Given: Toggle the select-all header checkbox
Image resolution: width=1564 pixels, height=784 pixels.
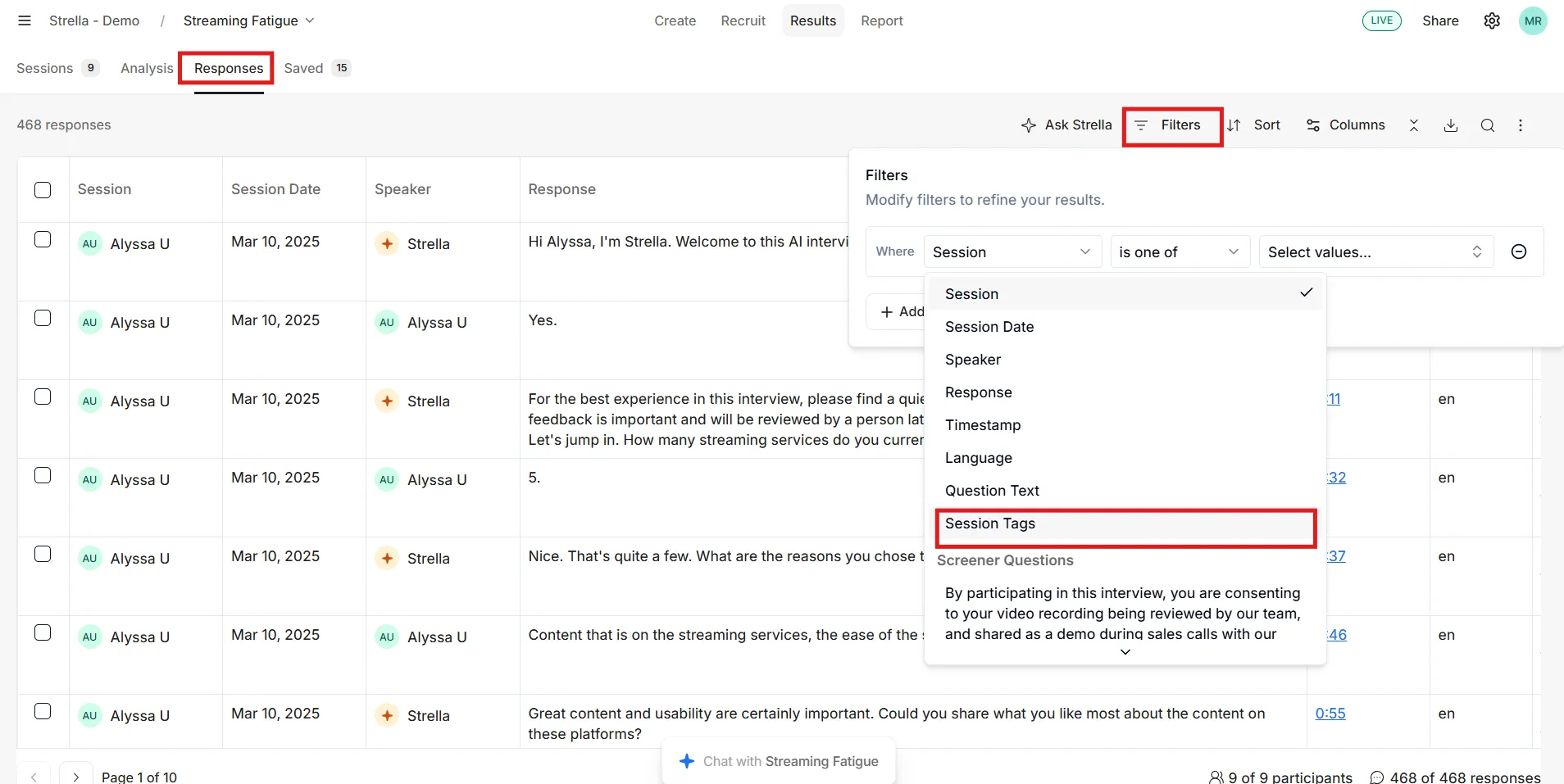Looking at the screenshot, I should pos(43,190).
